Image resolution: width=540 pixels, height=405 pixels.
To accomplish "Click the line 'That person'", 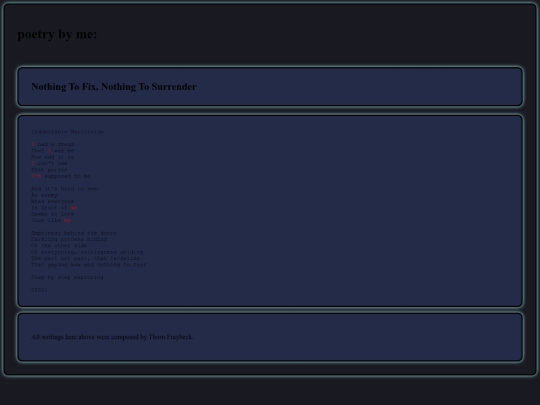I will pos(49,170).
